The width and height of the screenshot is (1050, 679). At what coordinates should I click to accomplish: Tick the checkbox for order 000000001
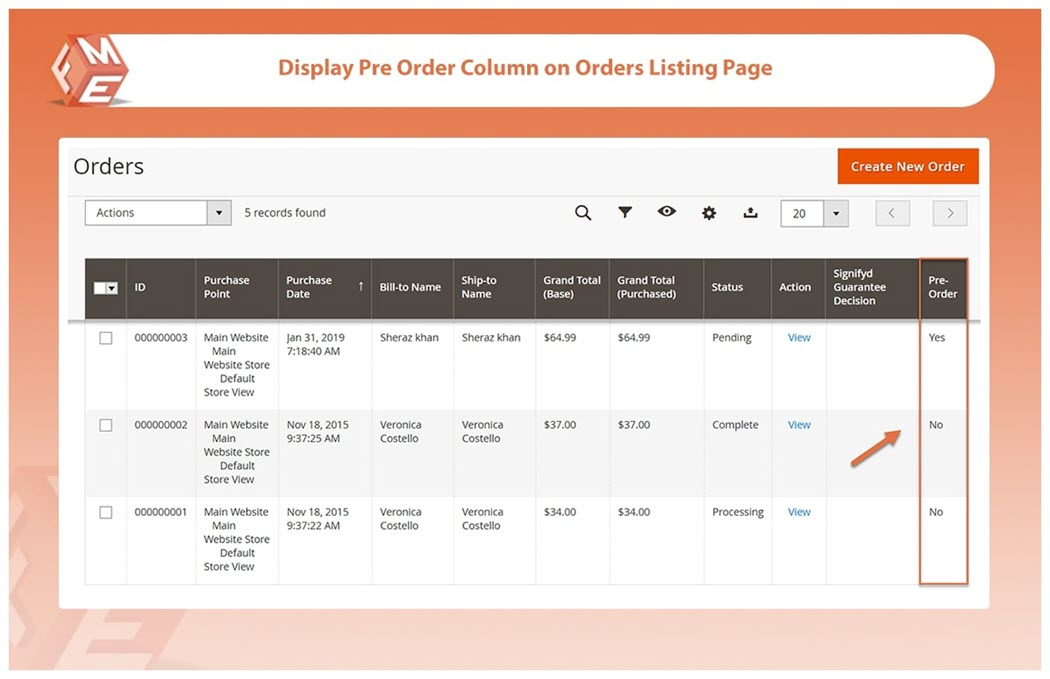106,513
